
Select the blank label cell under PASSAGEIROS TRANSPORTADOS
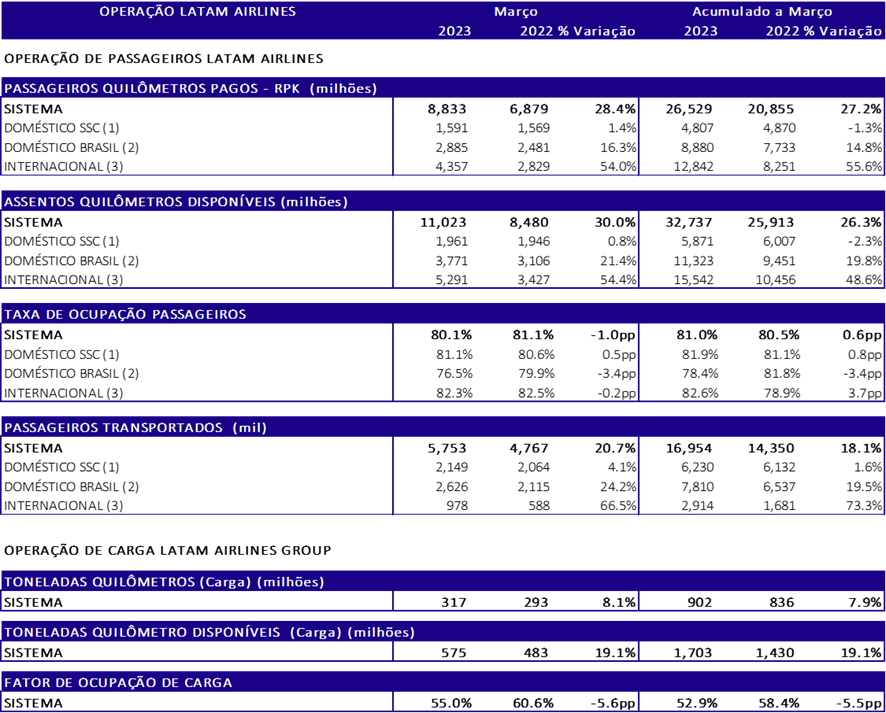pyautogui.click(x=197, y=475)
